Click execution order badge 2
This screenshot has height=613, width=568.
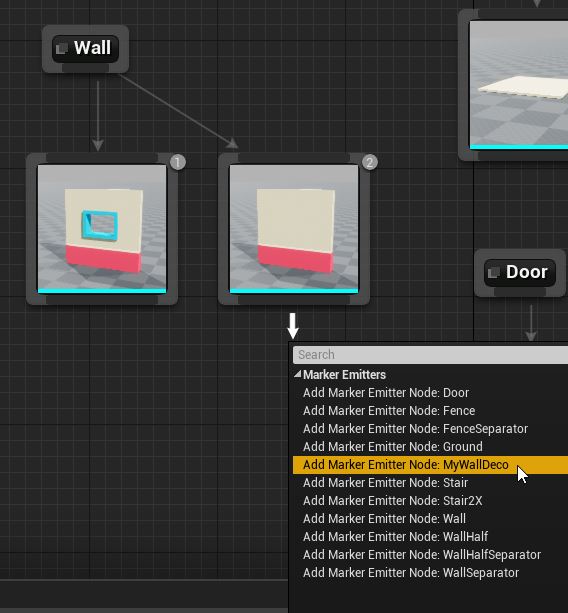[369, 162]
